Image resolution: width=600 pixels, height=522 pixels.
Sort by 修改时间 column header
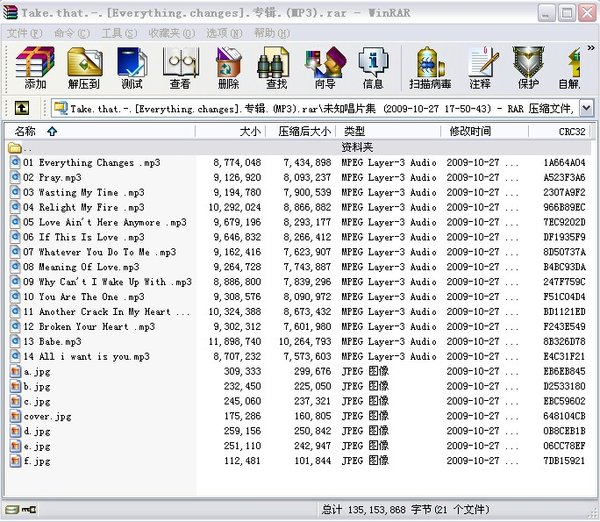484,131
